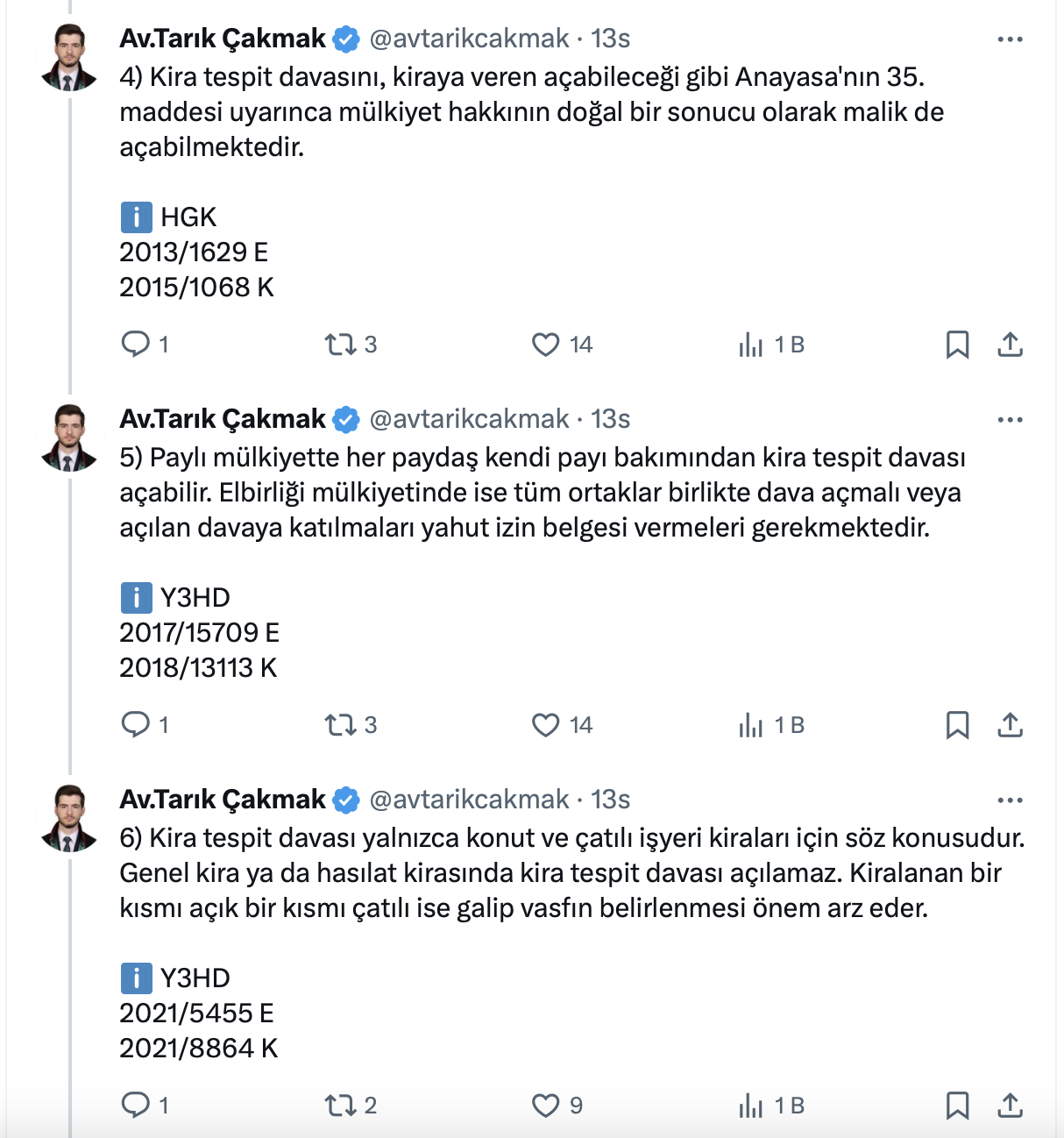This screenshot has height=1138, width=1064.
Task: View analytics of the HGK decision tweet
Action: [x=751, y=344]
